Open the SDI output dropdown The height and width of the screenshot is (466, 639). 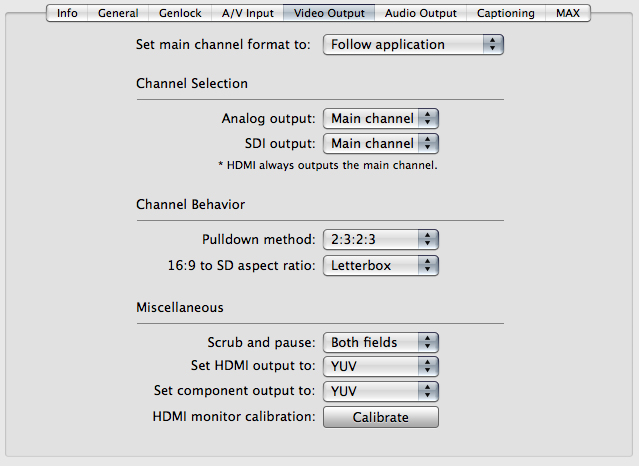pyautogui.click(x=381, y=143)
